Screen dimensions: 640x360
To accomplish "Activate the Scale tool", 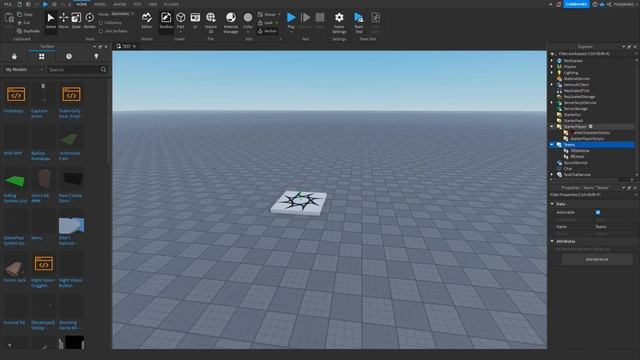I will click(76, 21).
